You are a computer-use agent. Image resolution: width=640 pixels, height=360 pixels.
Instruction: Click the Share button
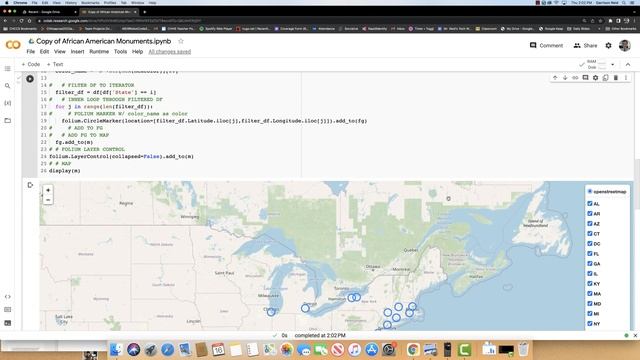585,45
